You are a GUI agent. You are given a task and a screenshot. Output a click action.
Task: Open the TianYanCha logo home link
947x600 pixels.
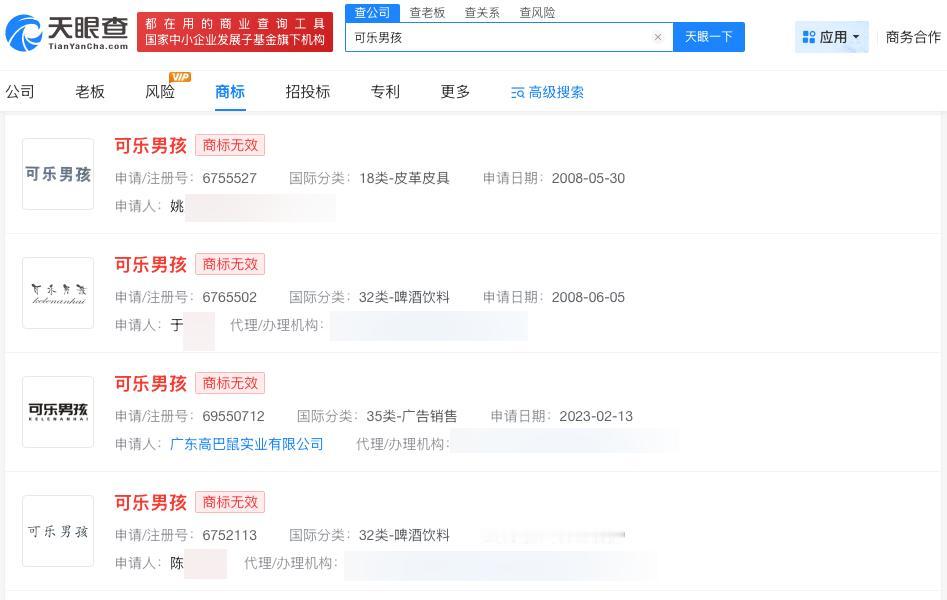click(x=67, y=32)
